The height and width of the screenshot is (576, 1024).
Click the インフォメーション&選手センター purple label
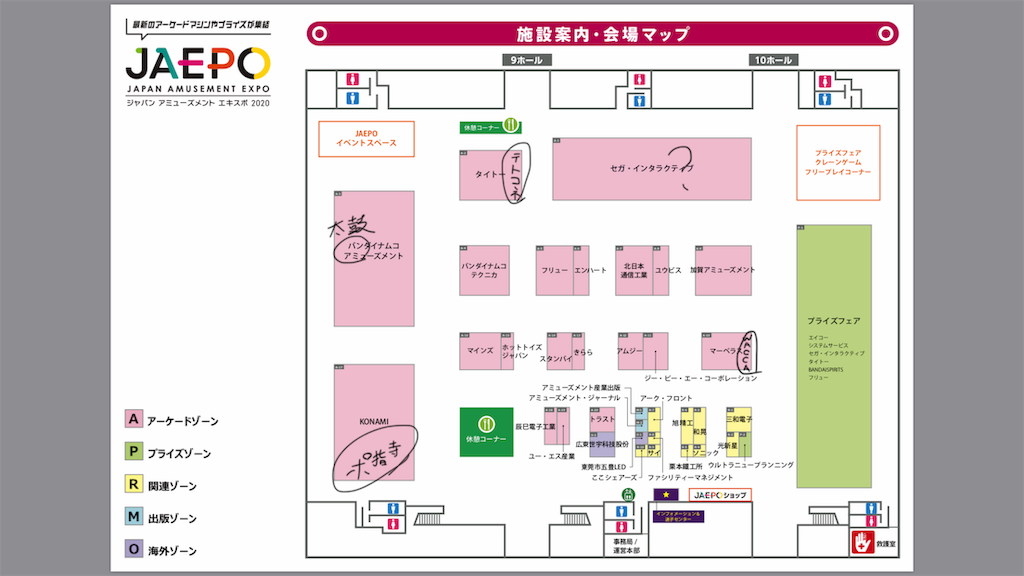pos(678,517)
